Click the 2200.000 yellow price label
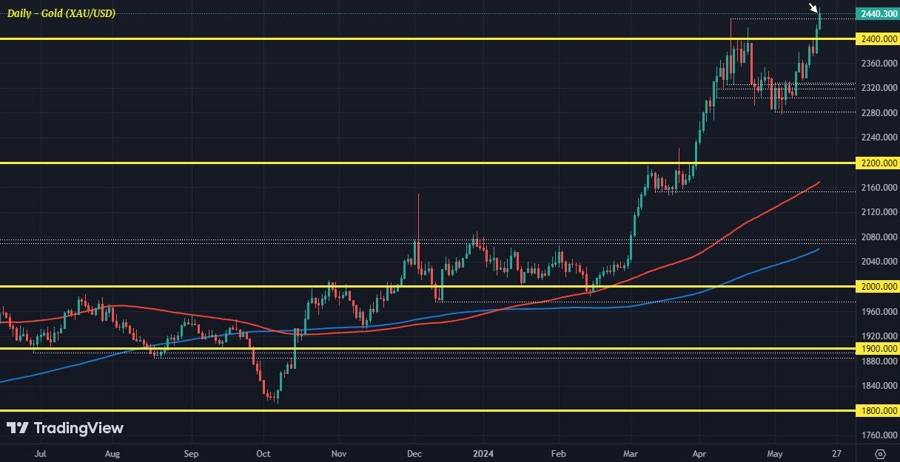900x462 pixels. click(x=877, y=163)
